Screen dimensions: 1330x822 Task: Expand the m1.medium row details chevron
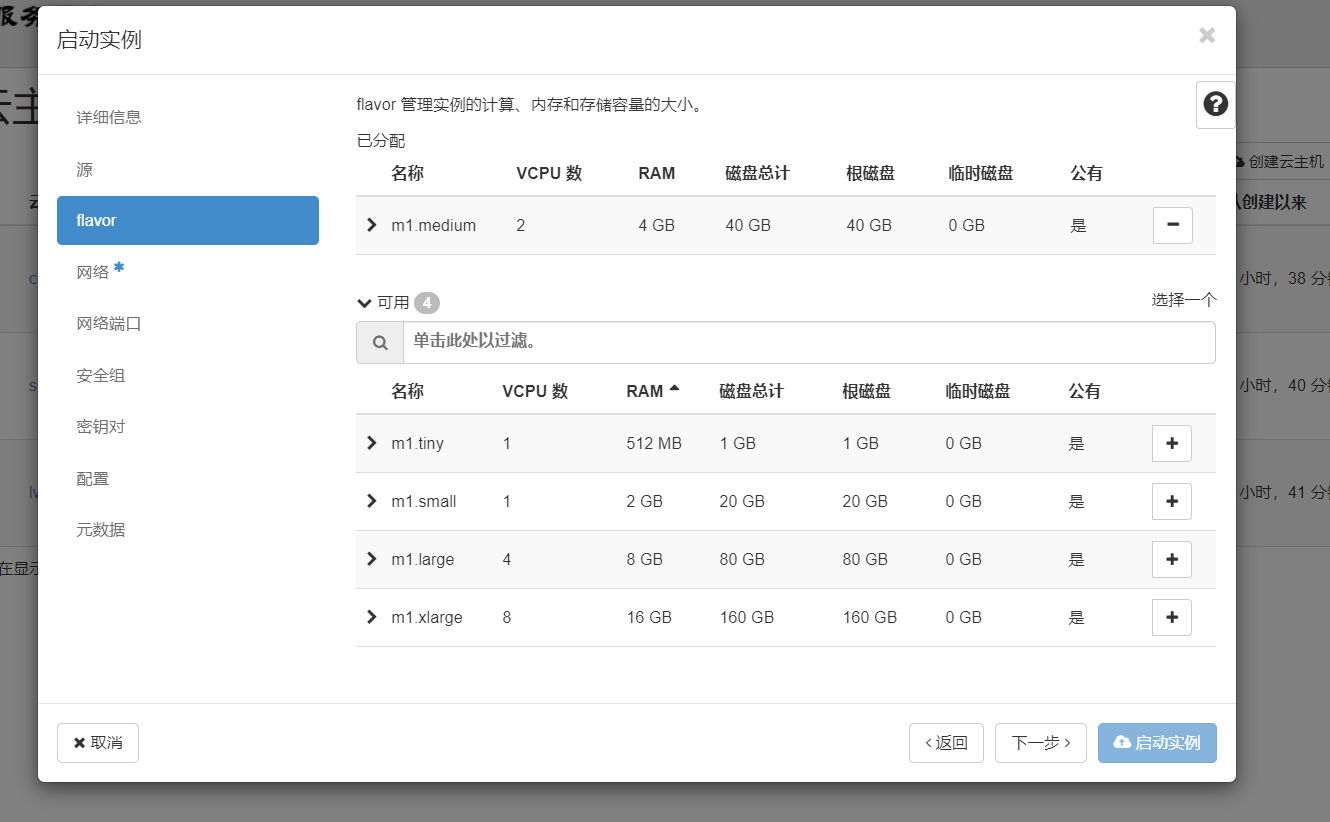(x=372, y=225)
